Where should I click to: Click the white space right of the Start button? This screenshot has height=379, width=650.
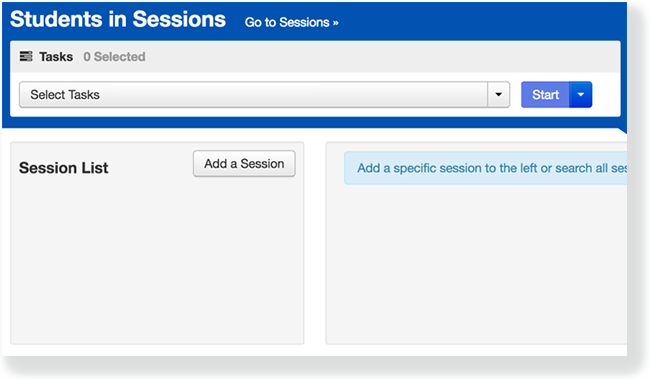tap(606, 95)
